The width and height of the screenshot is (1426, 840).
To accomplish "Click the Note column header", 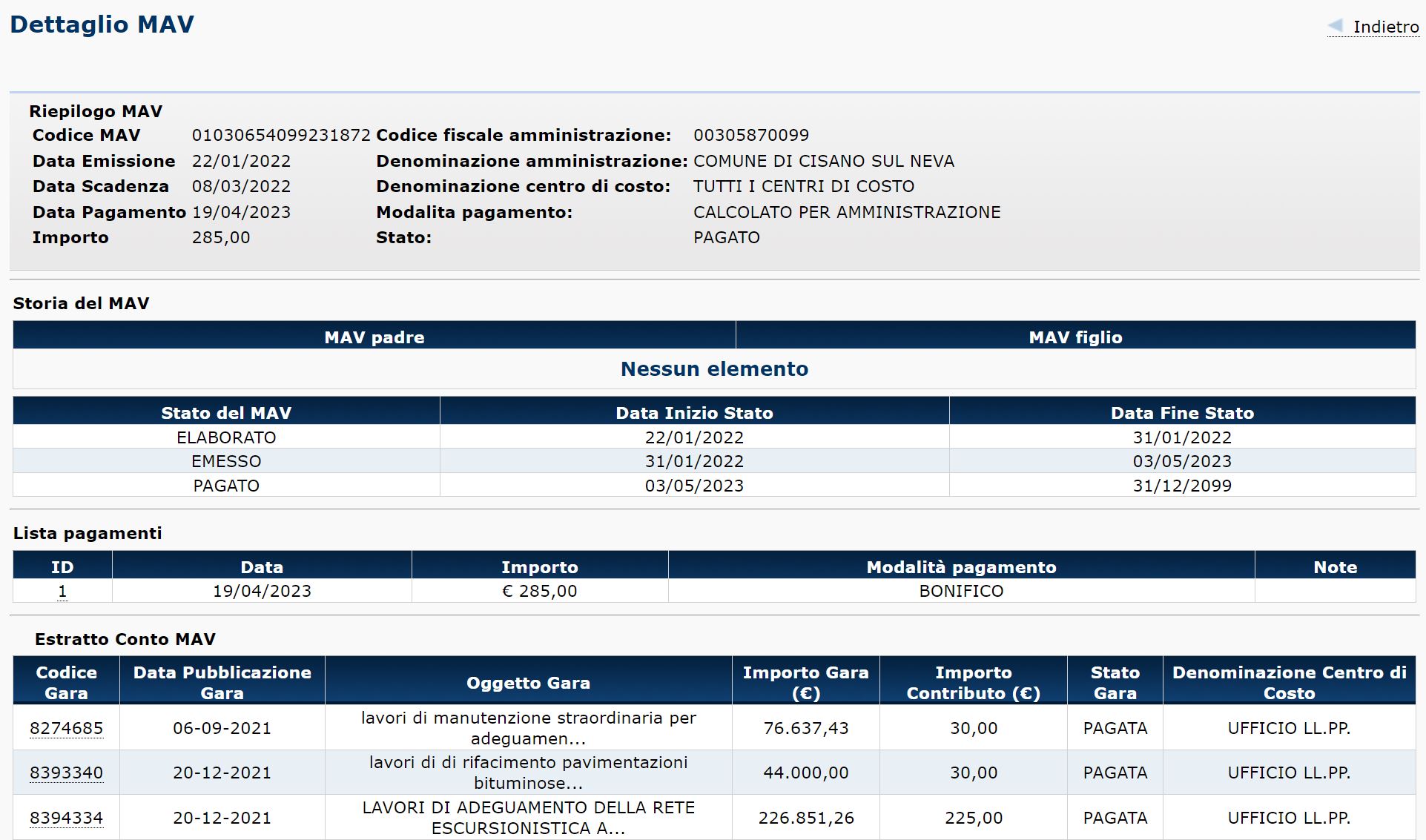I will click(x=1335, y=567).
